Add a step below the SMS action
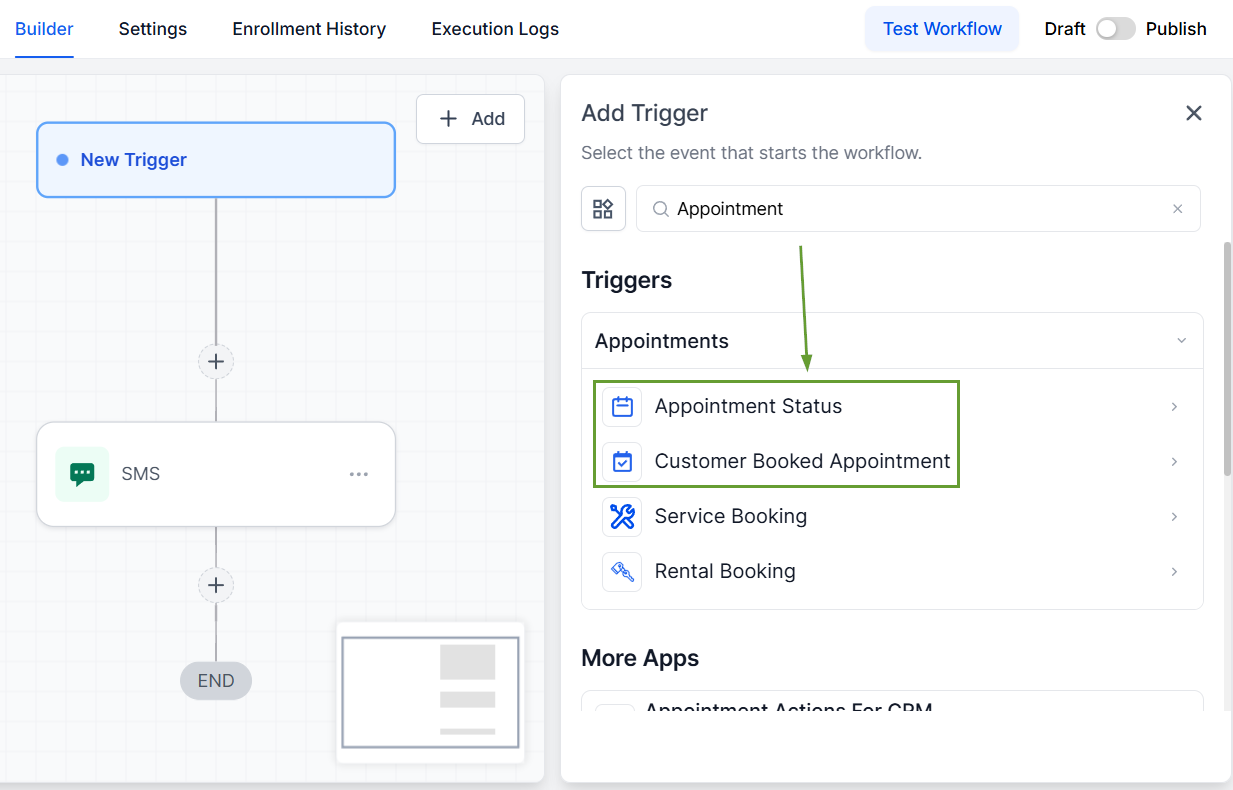This screenshot has height=790, width=1233. click(x=216, y=585)
